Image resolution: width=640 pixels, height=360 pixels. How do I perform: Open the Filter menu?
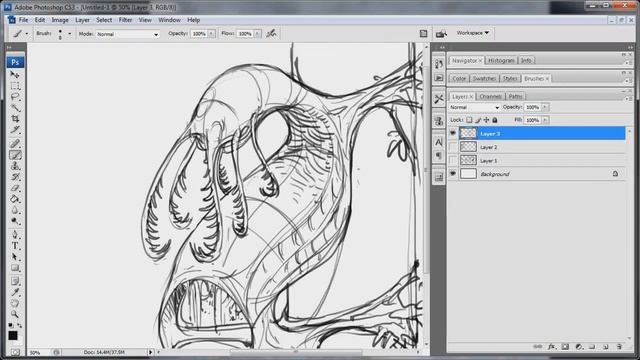click(x=125, y=20)
